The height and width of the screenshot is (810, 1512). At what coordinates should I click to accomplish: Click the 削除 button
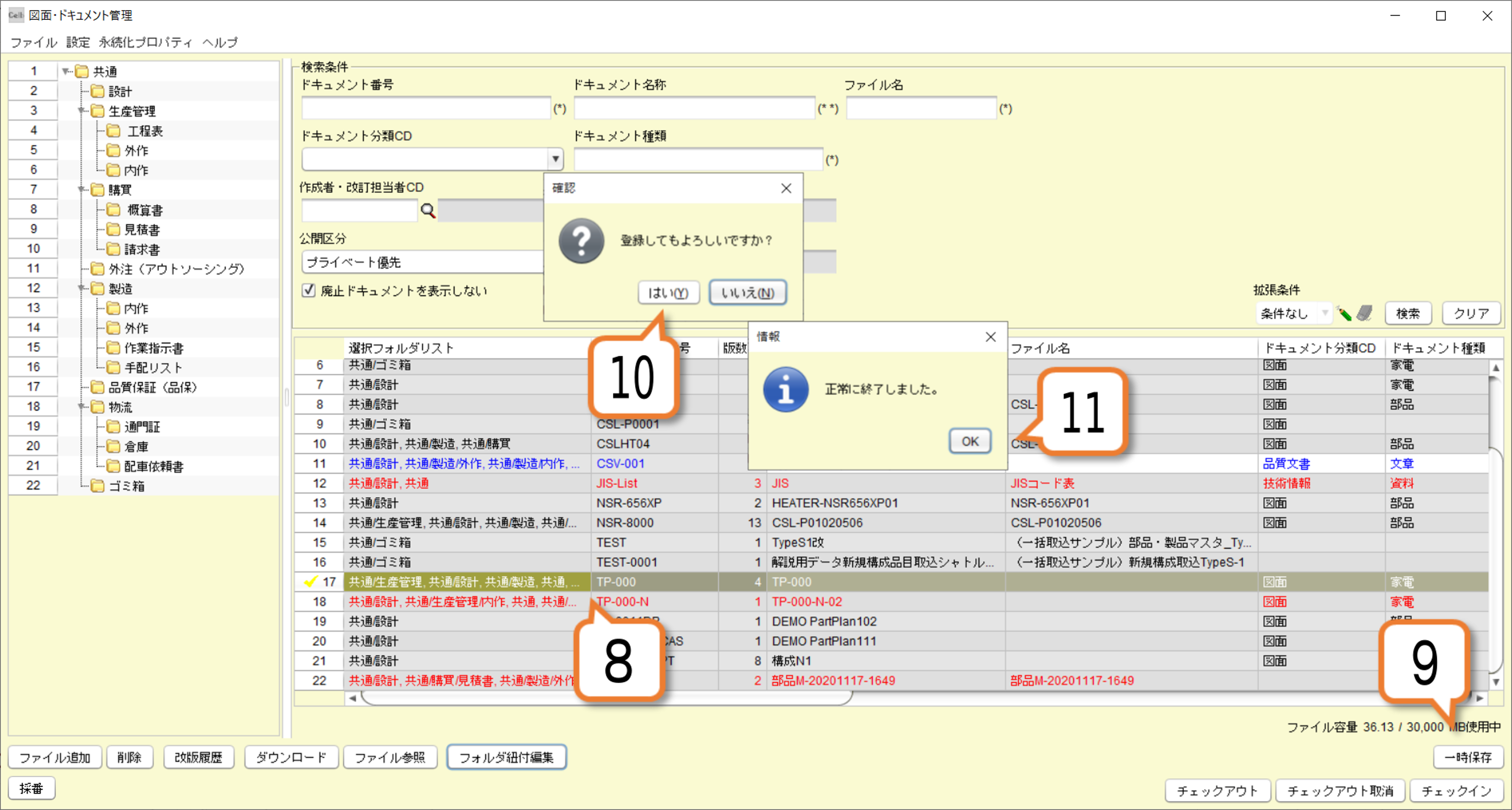pyautogui.click(x=129, y=757)
